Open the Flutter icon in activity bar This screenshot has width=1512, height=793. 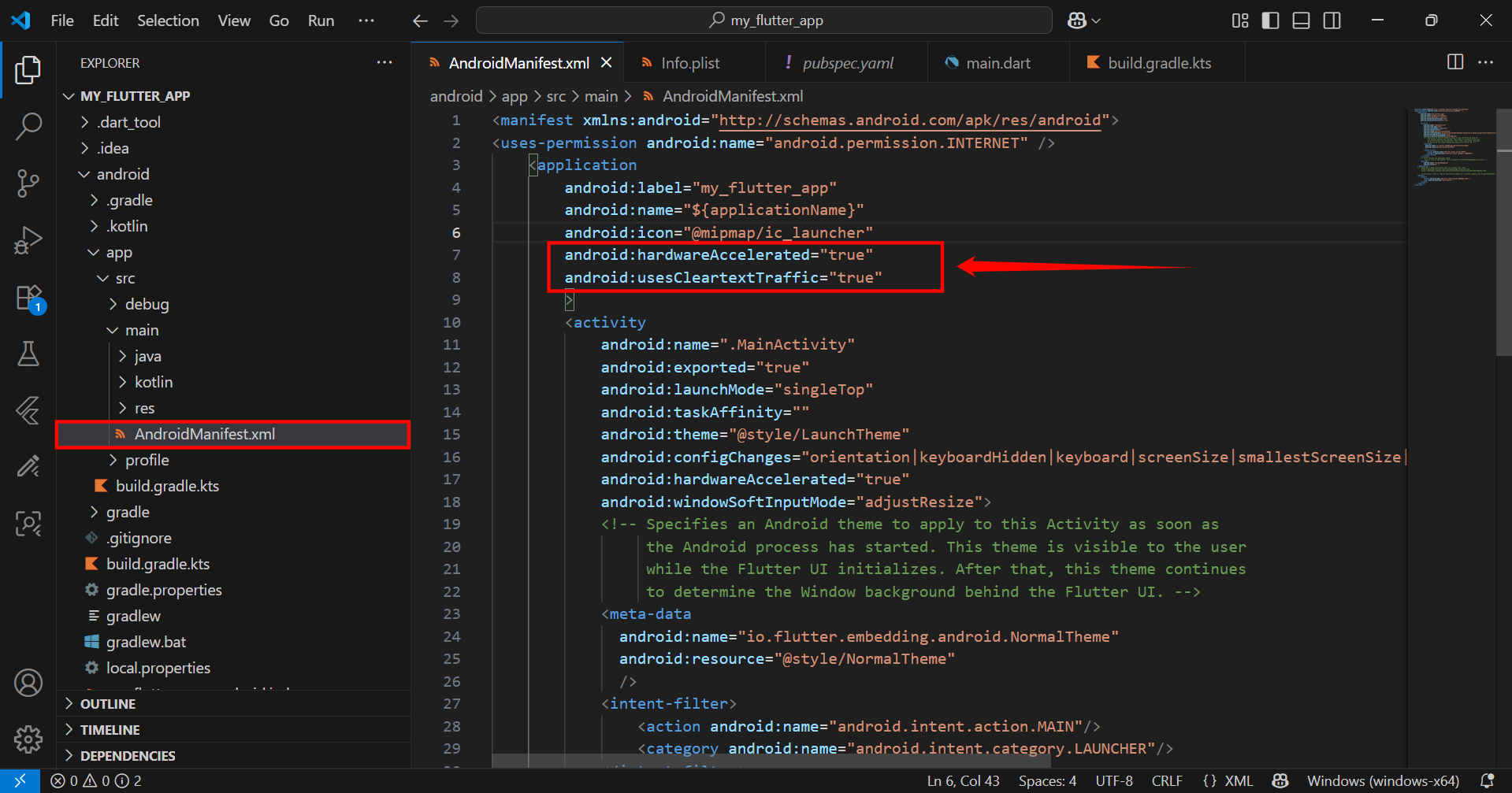pyautogui.click(x=28, y=410)
